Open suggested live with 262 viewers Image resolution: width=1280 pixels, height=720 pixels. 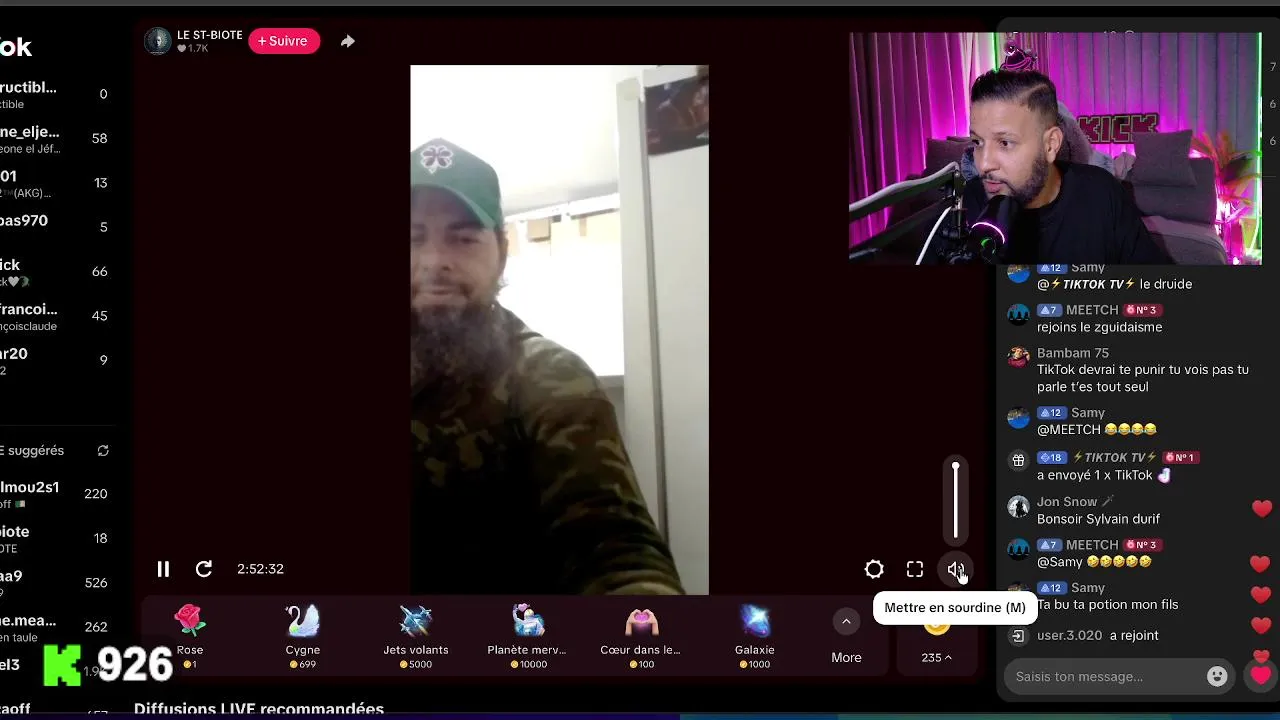tap(55, 627)
